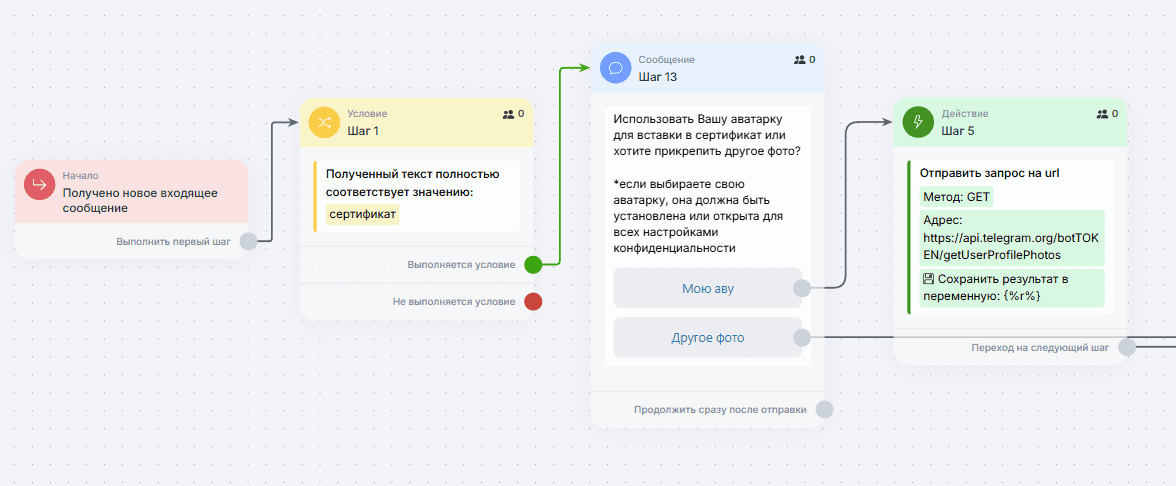Click the Мою аву button
Image resolution: width=1176 pixels, height=486 pixels.
point(707,288)
